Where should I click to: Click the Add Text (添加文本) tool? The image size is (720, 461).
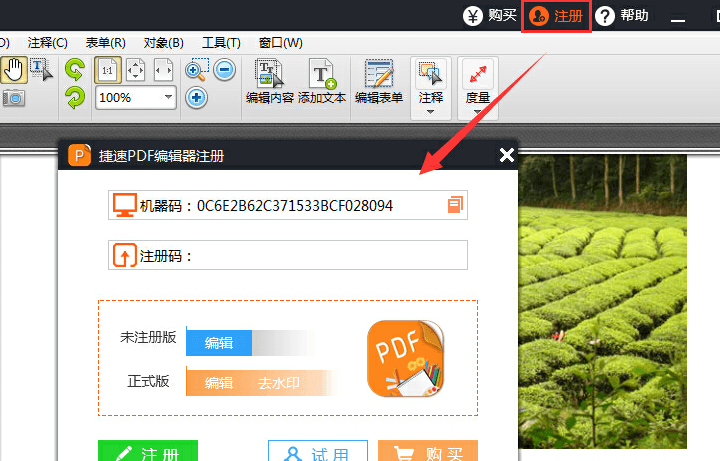tap(322, 82)
